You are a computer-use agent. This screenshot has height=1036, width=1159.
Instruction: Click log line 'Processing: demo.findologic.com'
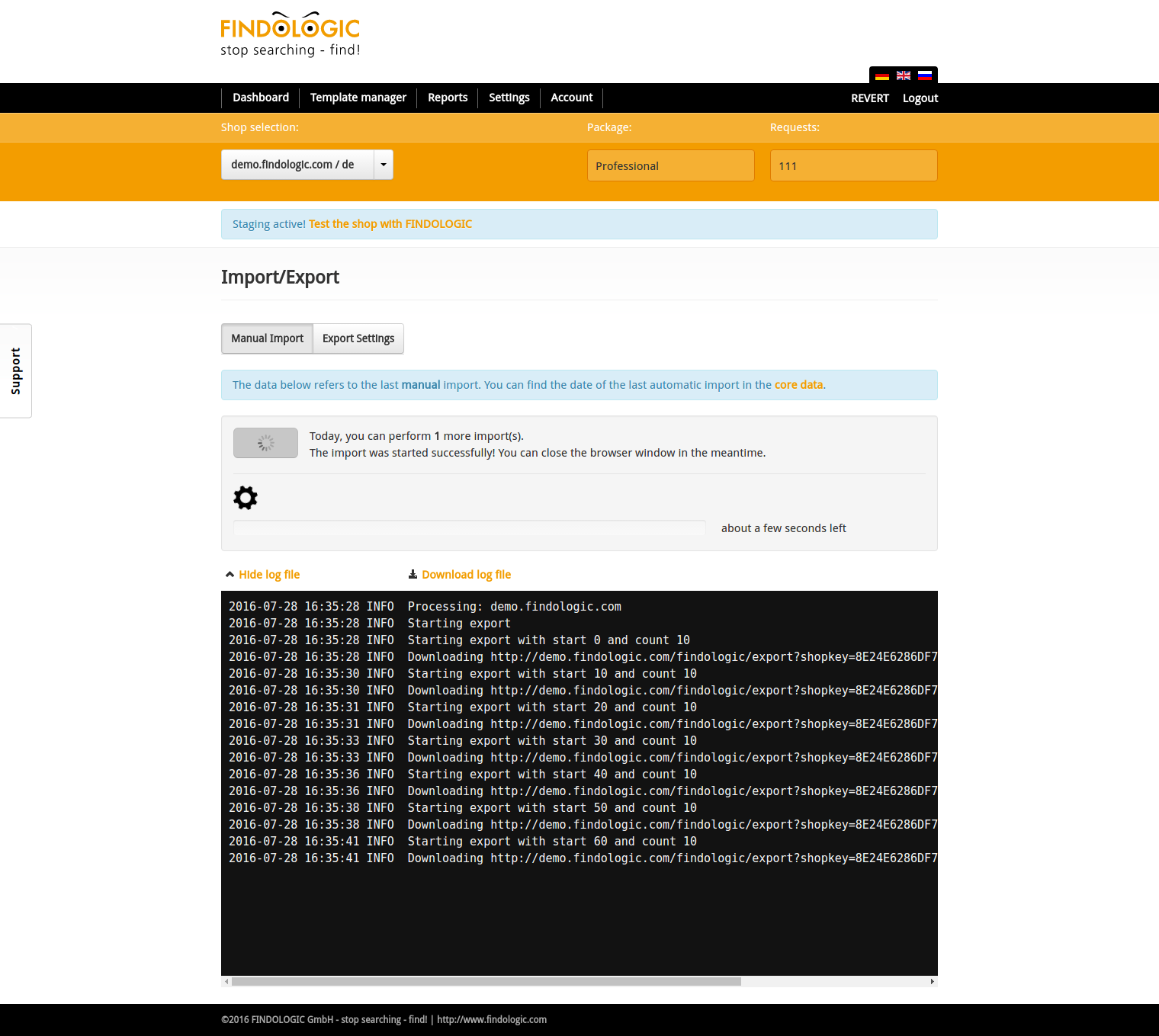point(425,607)
